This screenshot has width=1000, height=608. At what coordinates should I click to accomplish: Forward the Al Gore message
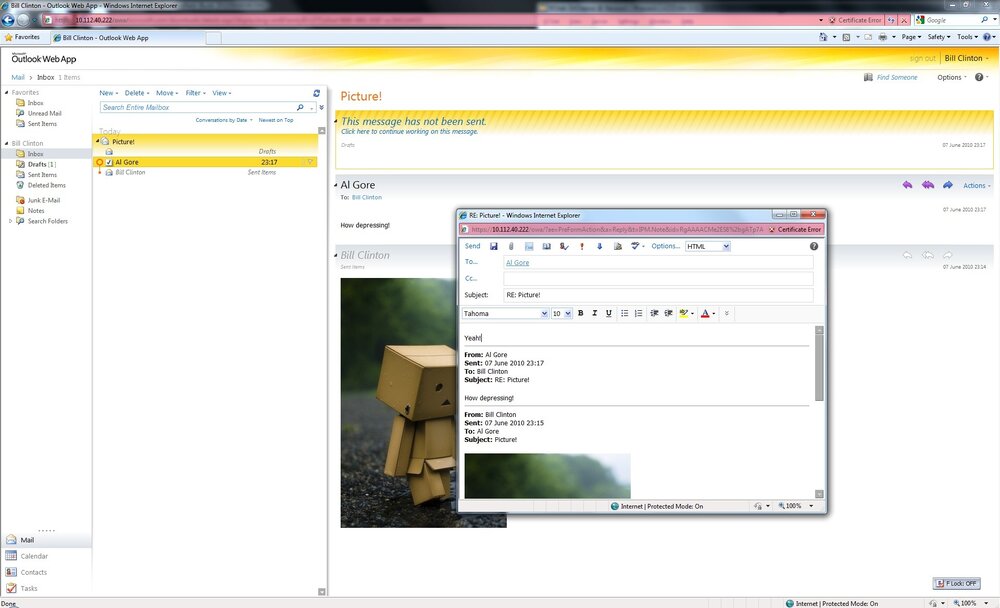pos(948,185)
